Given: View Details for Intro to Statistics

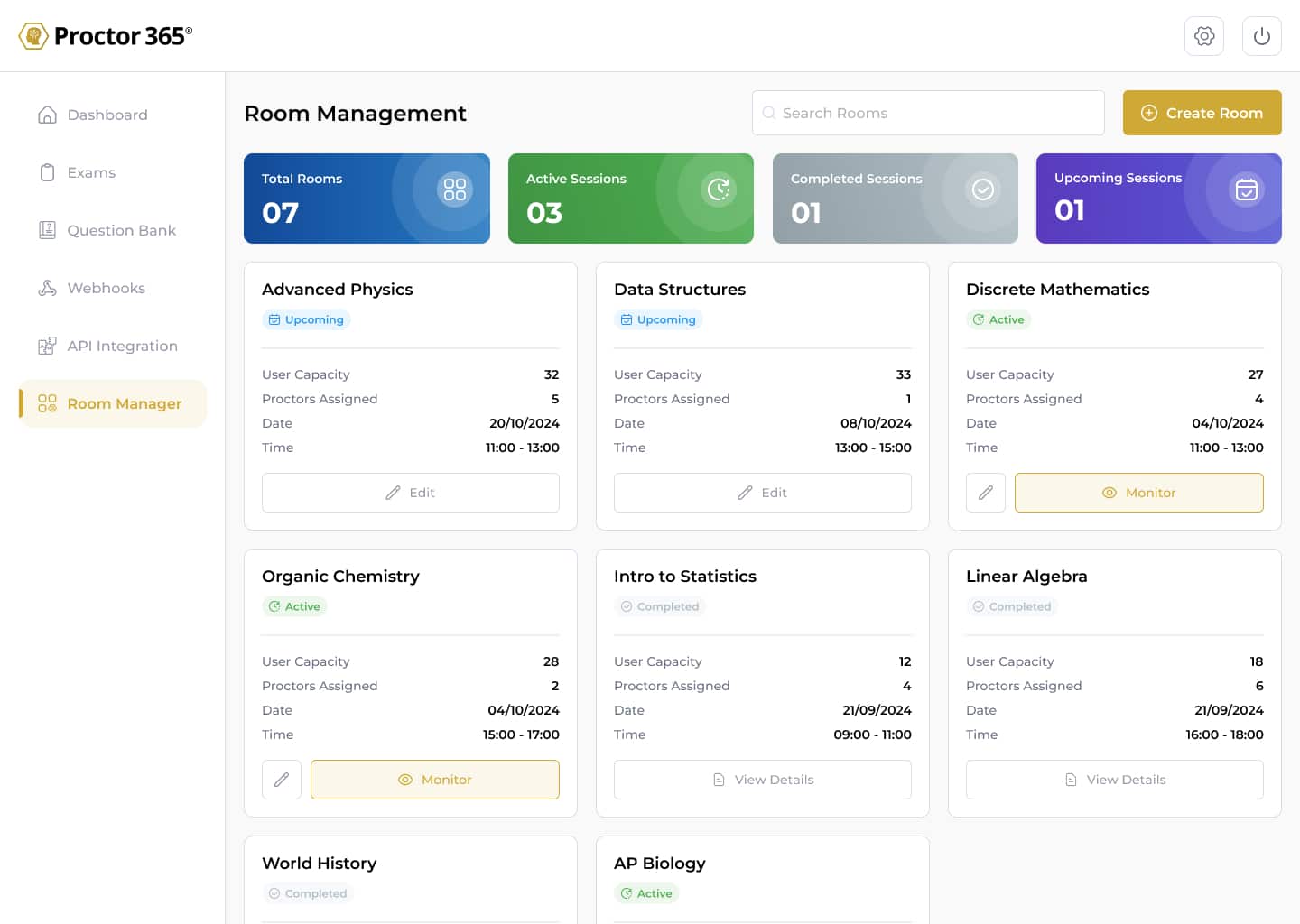Looking at the screenshot, I should [762, 780].
